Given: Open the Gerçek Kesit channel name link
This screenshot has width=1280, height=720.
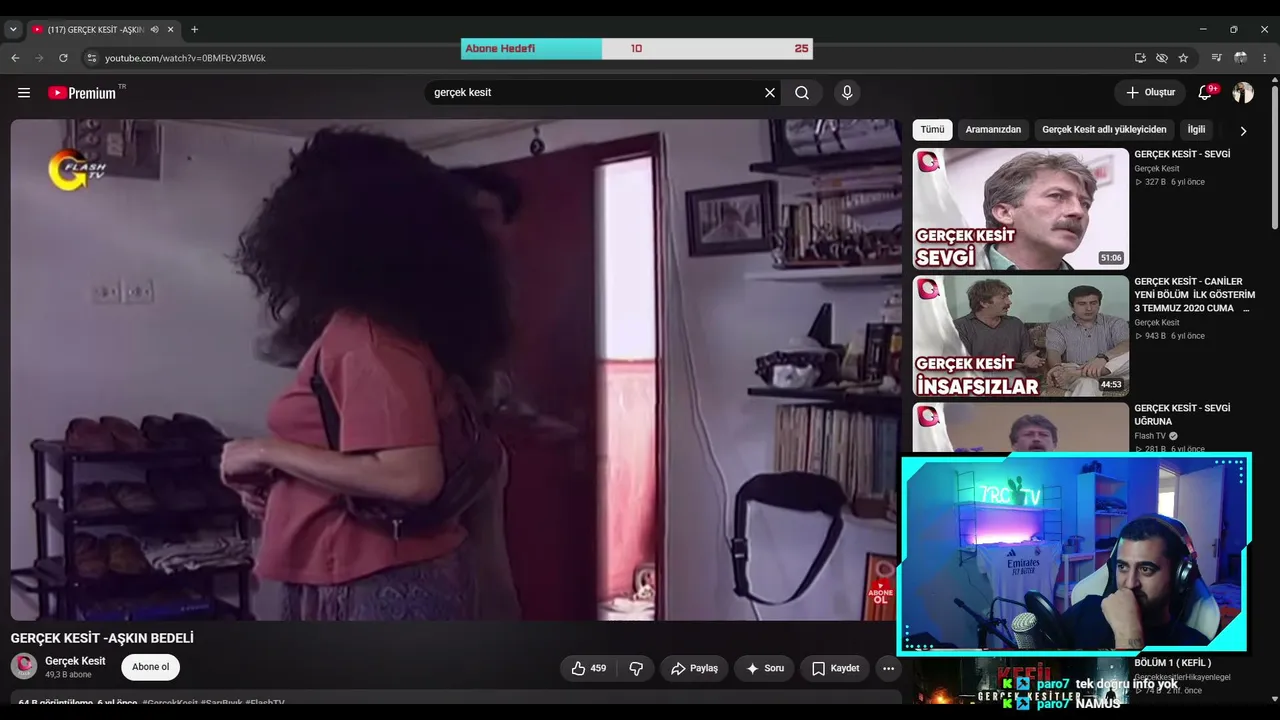Looking at the screenshot, I should [75, 661].
